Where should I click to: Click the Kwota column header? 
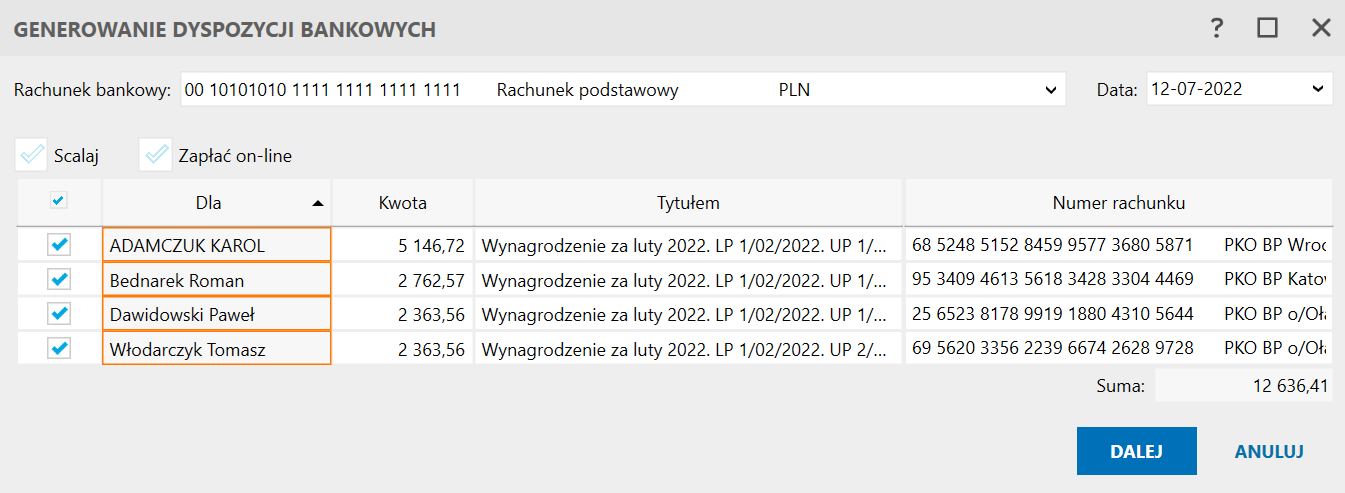click(x=403, y=203)
